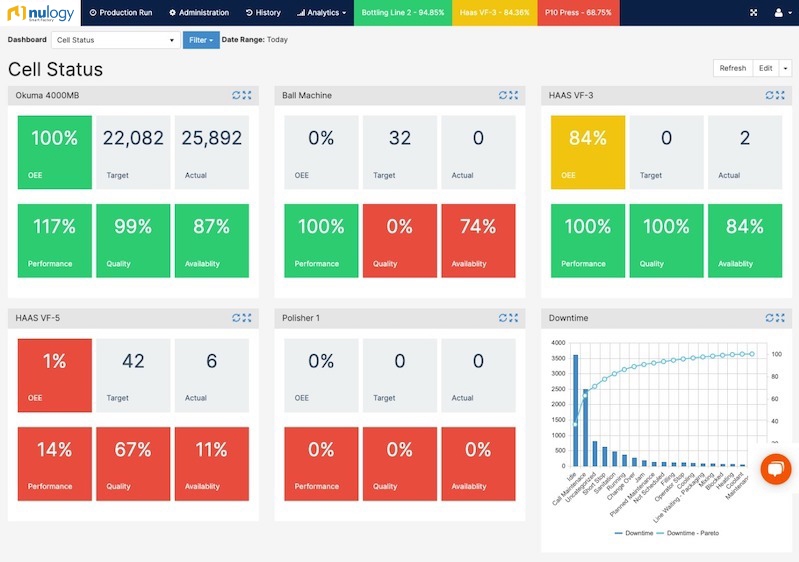Select the Haas VF-3 status tab
The height and width of the screenshot is (562, 799).
(x=494, y=13)
